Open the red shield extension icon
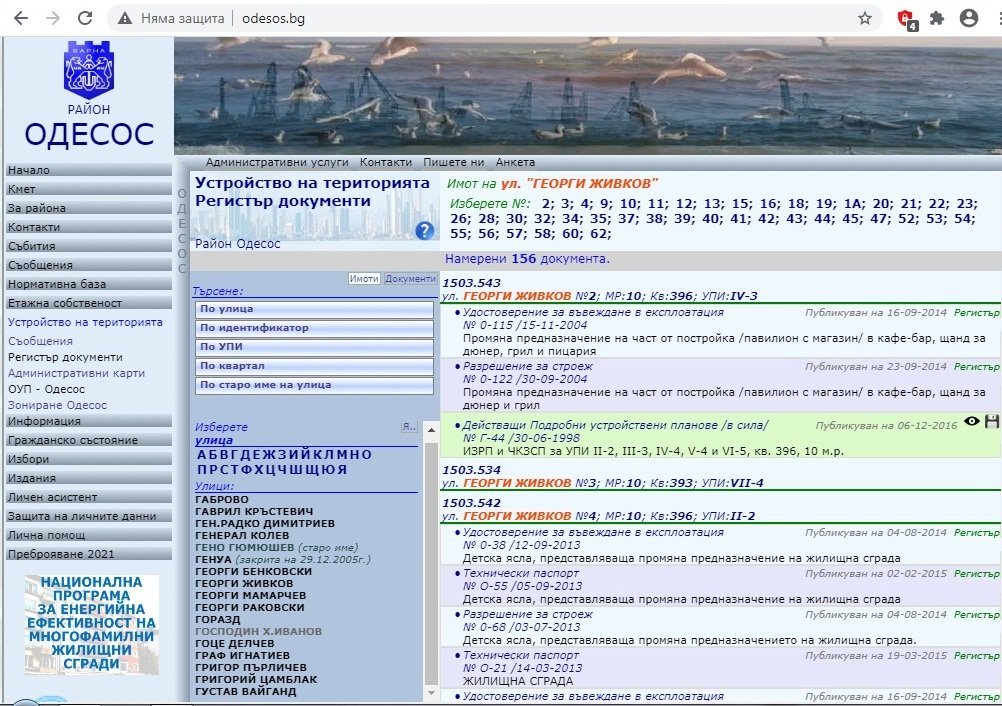Image resolution: width=1002 pixels, height=706 pixels. [906, 18]
